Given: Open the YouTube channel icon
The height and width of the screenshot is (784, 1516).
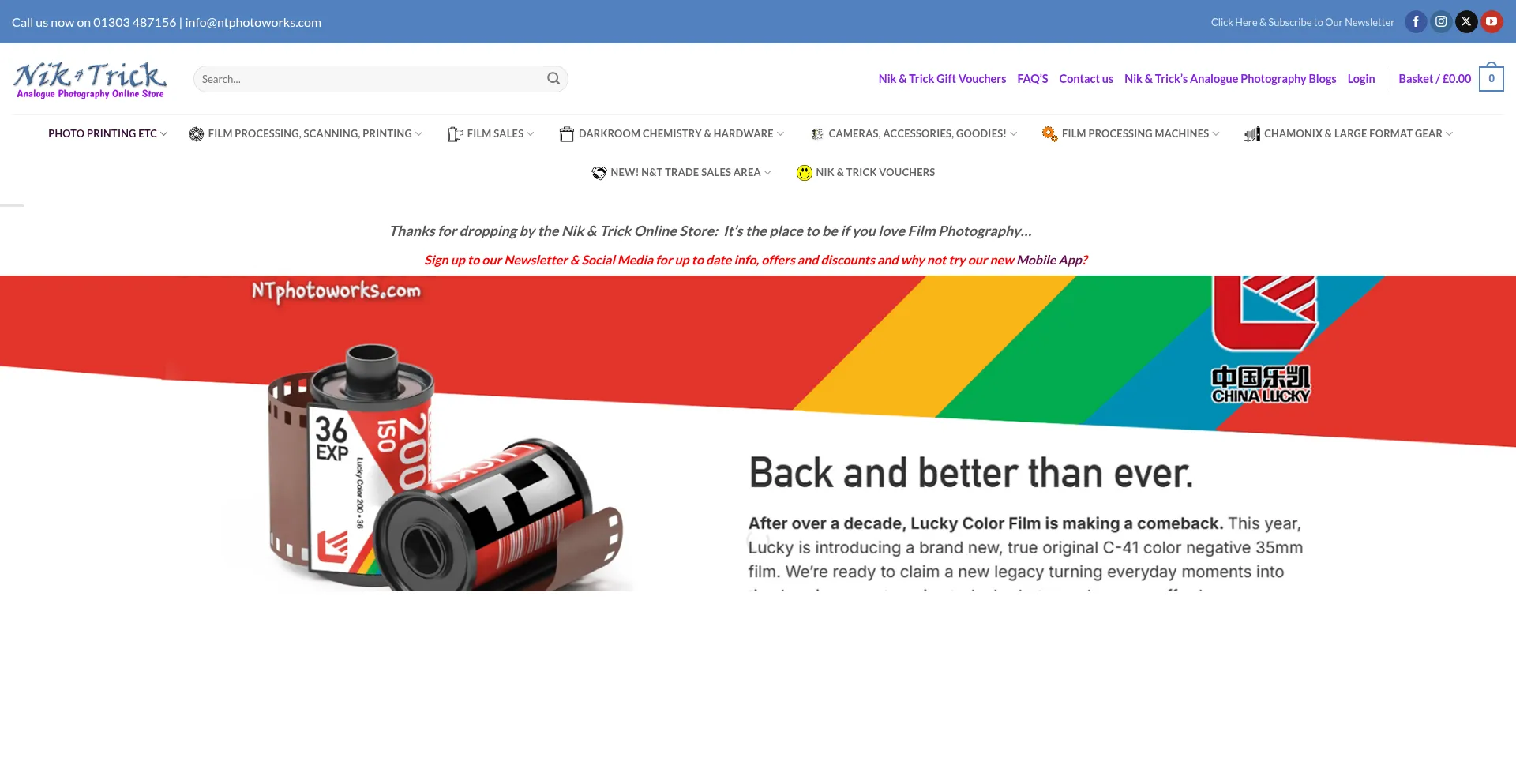Looking at the screenshot, I should [1491, 22].
